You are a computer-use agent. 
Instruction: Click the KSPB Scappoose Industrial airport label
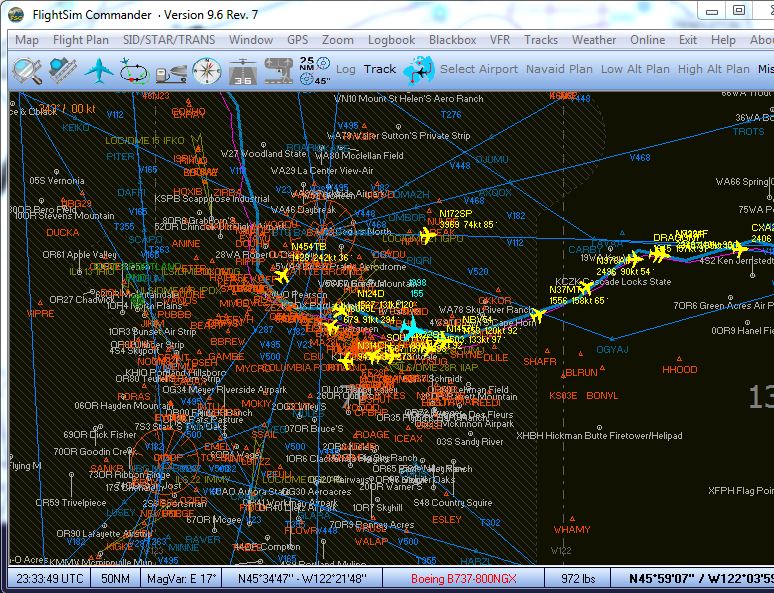[x=212, y=199]
